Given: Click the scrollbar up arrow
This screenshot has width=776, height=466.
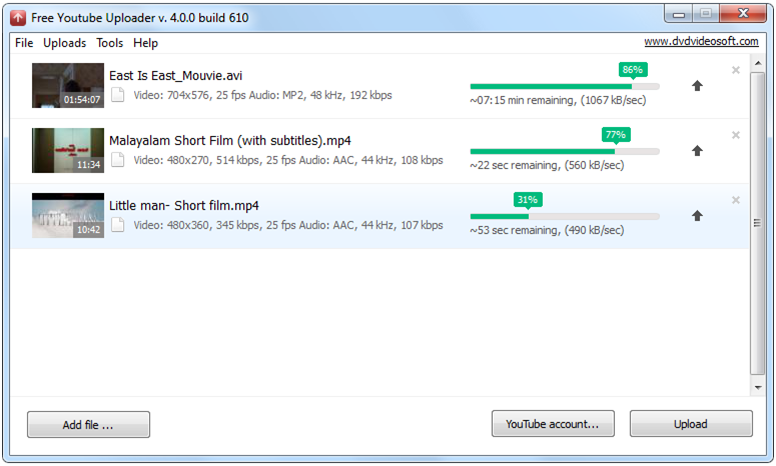Looking at the screenshot, I should (x=758, y=63).
